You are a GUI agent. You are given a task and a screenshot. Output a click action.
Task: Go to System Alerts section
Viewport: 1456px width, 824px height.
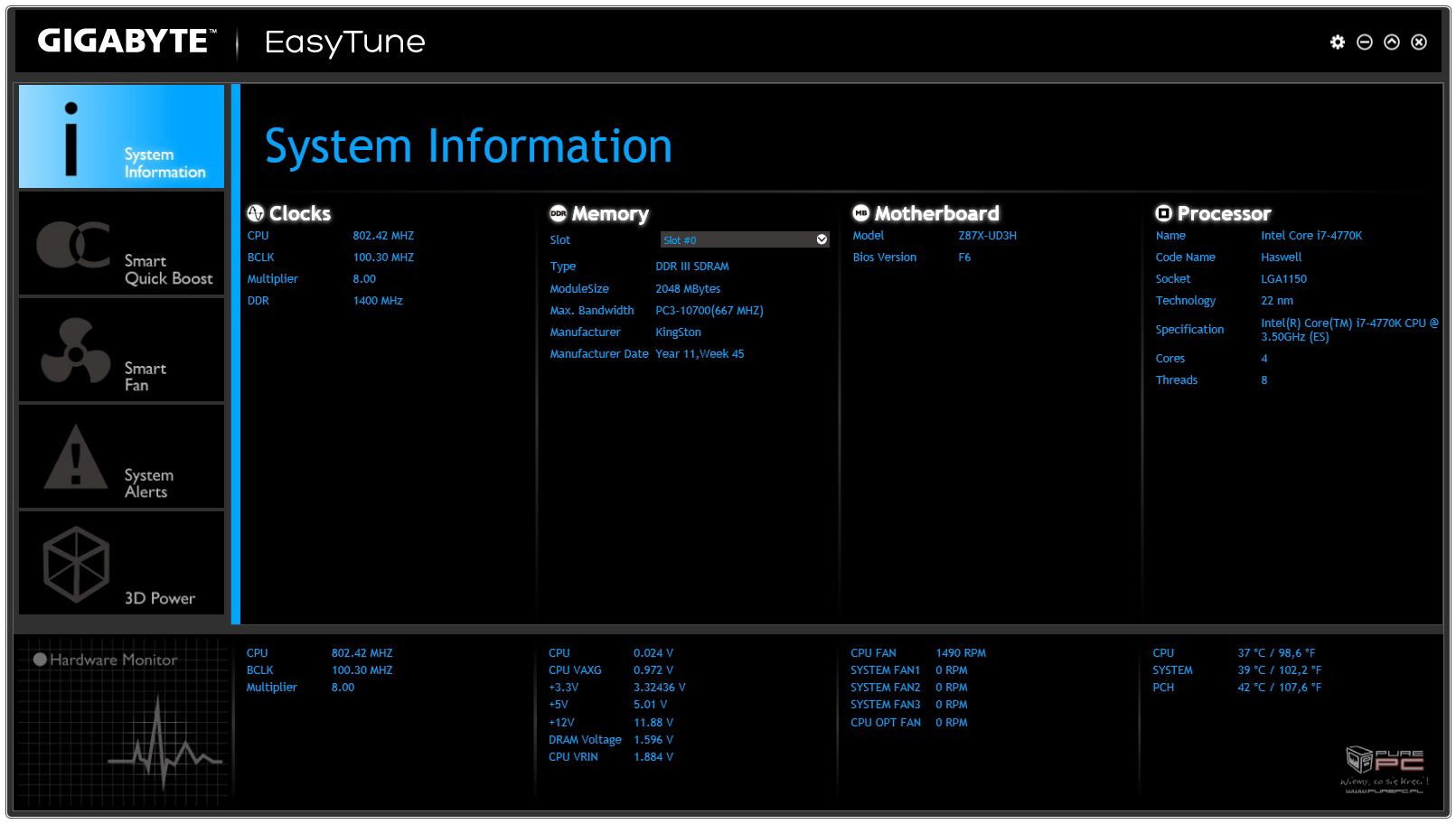click(121, 457)
